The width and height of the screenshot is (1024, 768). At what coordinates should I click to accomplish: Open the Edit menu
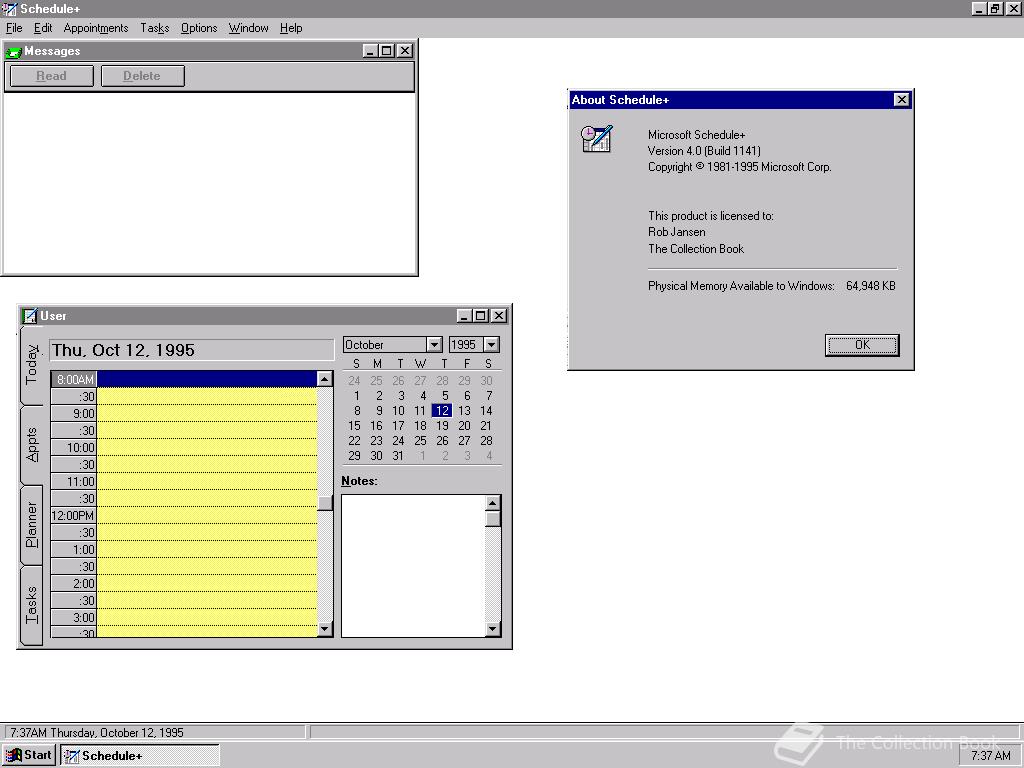[43, 28]
